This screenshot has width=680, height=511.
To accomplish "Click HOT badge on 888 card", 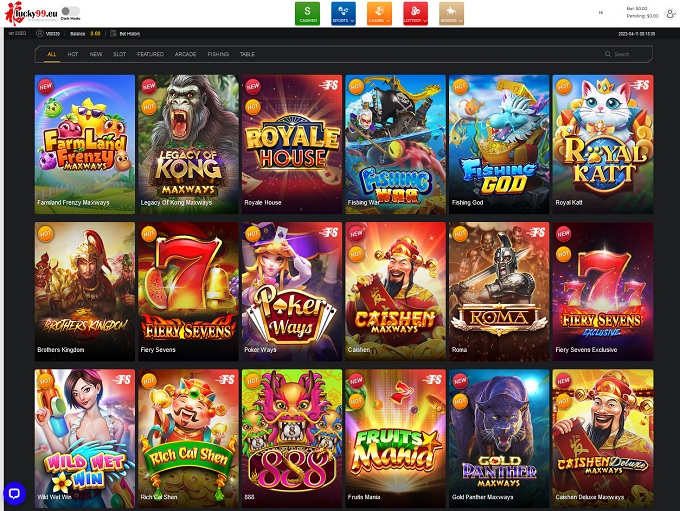I will point(252,381).
